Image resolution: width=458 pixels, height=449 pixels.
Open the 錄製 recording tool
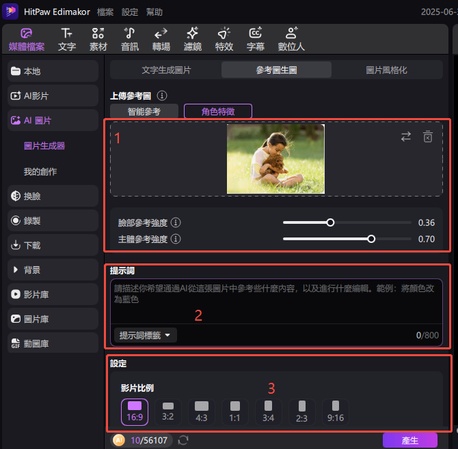[53, 221]
